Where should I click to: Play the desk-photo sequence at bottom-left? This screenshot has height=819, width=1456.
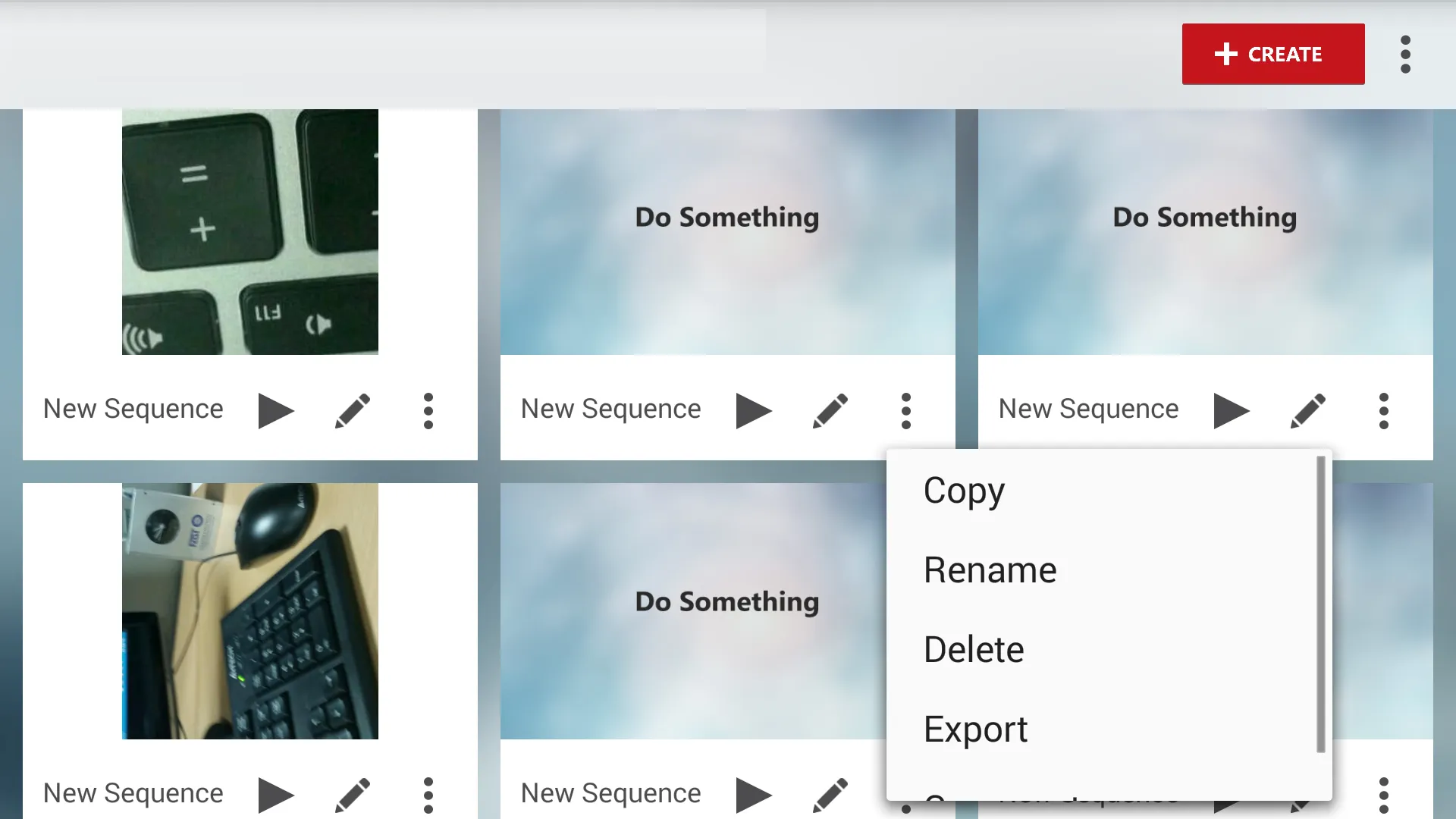(275, 795)
